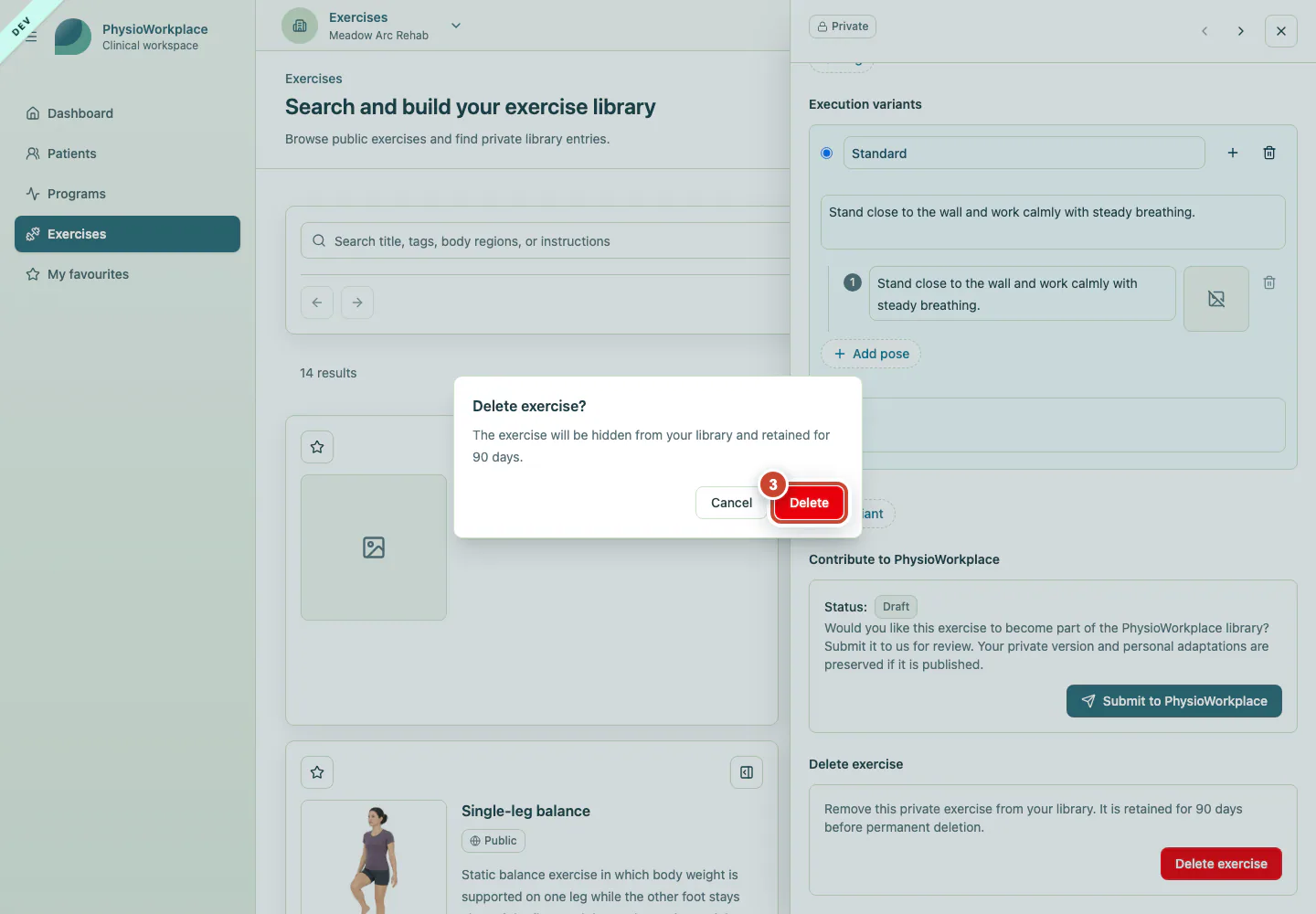This screenshot has width=1316, height=914.
Task: Show the previous exercise in detail panel
Action: [1205, 31]
